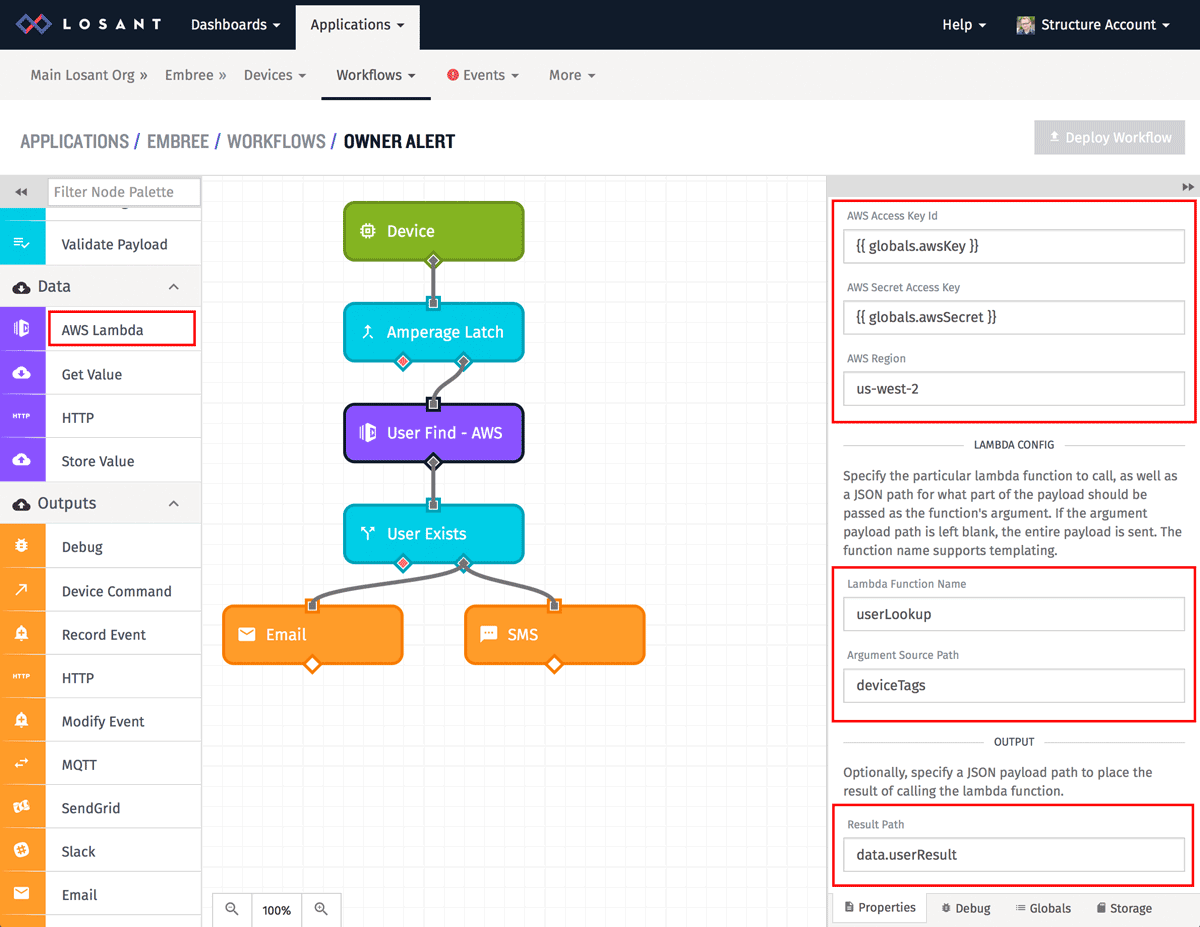Screen dimensions: 1200x927
Task: Click the SendGrid node icon
Action: pos(22,806)
